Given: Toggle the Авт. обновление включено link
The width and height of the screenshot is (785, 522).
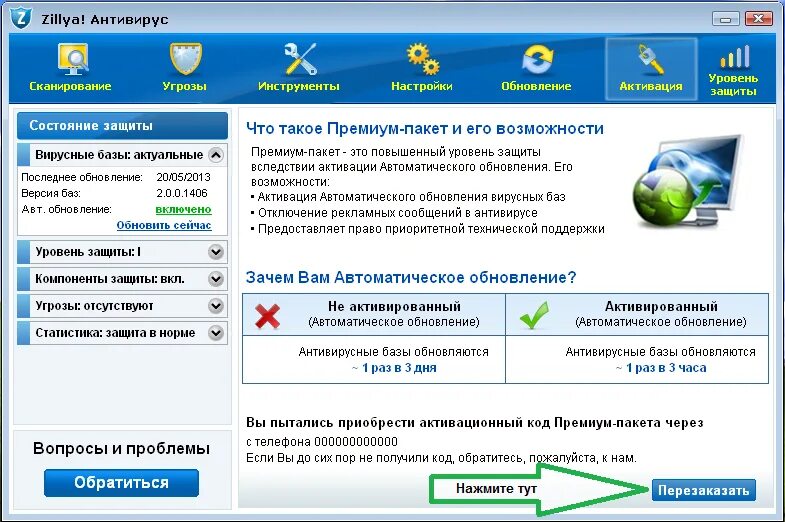Looking at the screenshot, I should pyautogui.click(x=183, y=209).
